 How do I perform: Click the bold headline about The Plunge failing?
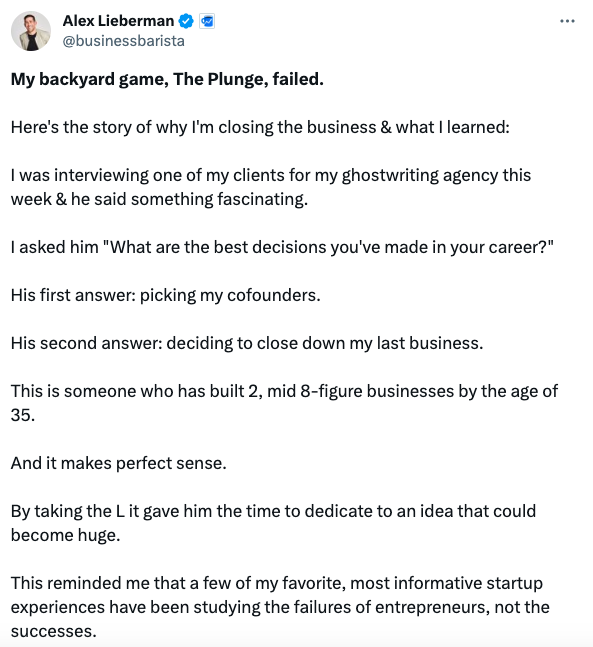167,79
